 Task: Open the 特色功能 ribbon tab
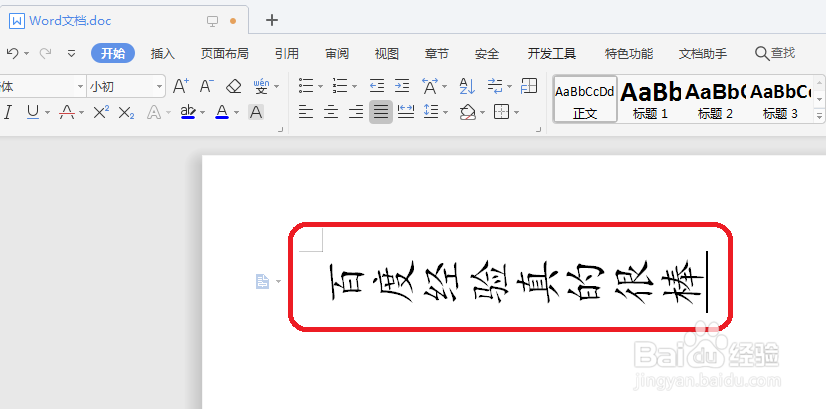tap(629, 54)
